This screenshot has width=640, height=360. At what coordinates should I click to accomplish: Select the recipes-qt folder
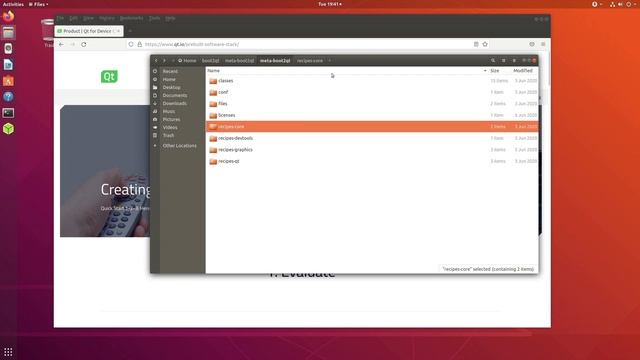coord(372,161)
